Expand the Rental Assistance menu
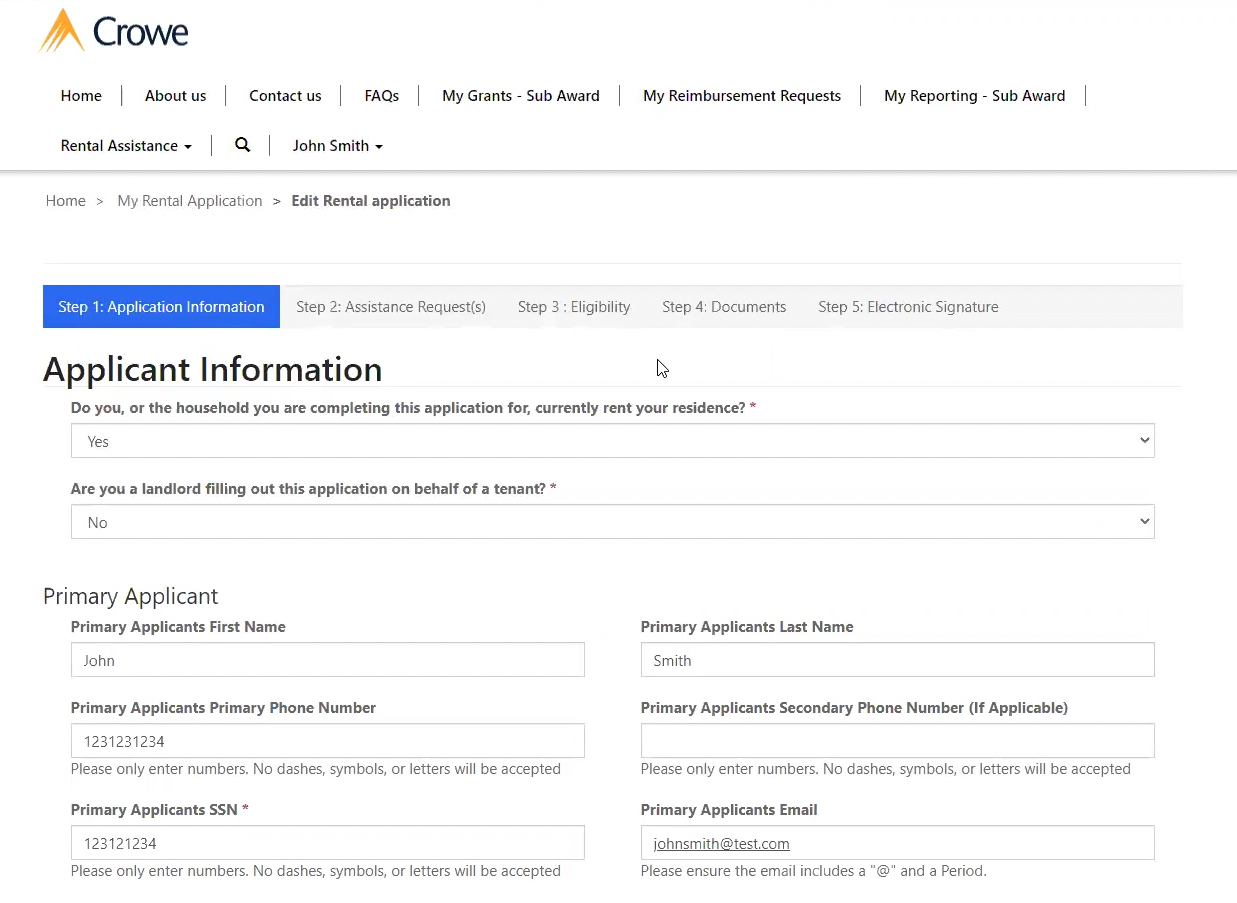 126,146
